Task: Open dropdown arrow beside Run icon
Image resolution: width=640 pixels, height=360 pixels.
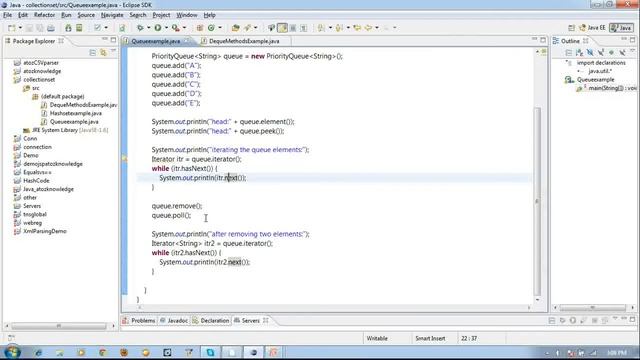Action: (x=166, y=28)
